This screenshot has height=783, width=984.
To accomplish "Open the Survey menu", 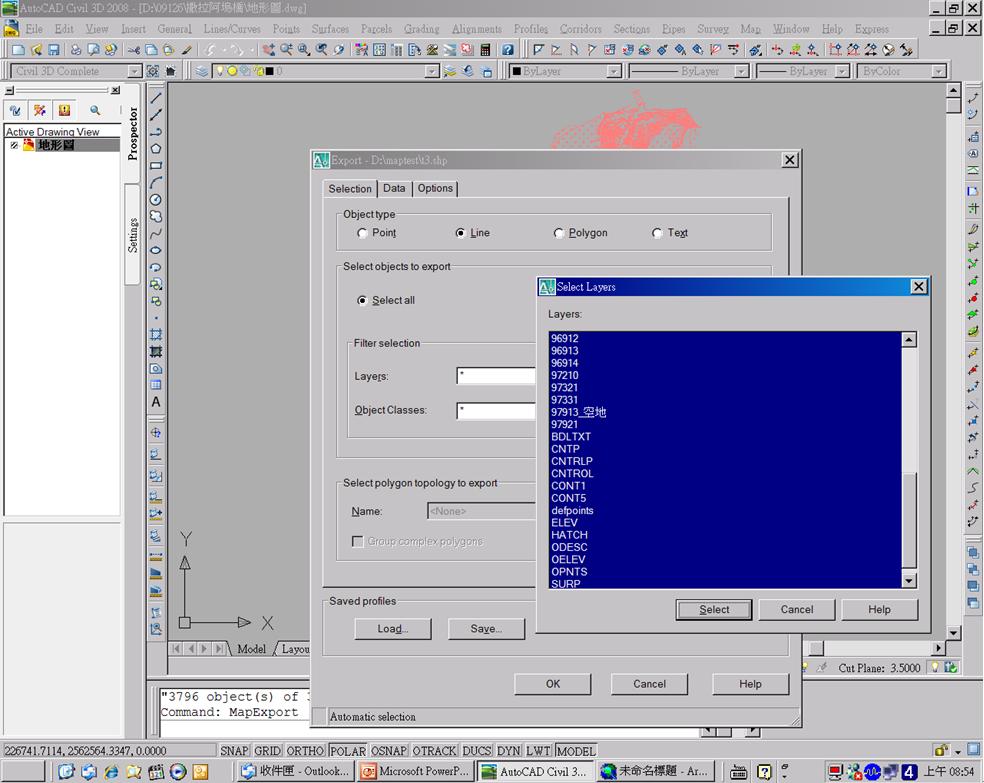I will pos(713,29).
